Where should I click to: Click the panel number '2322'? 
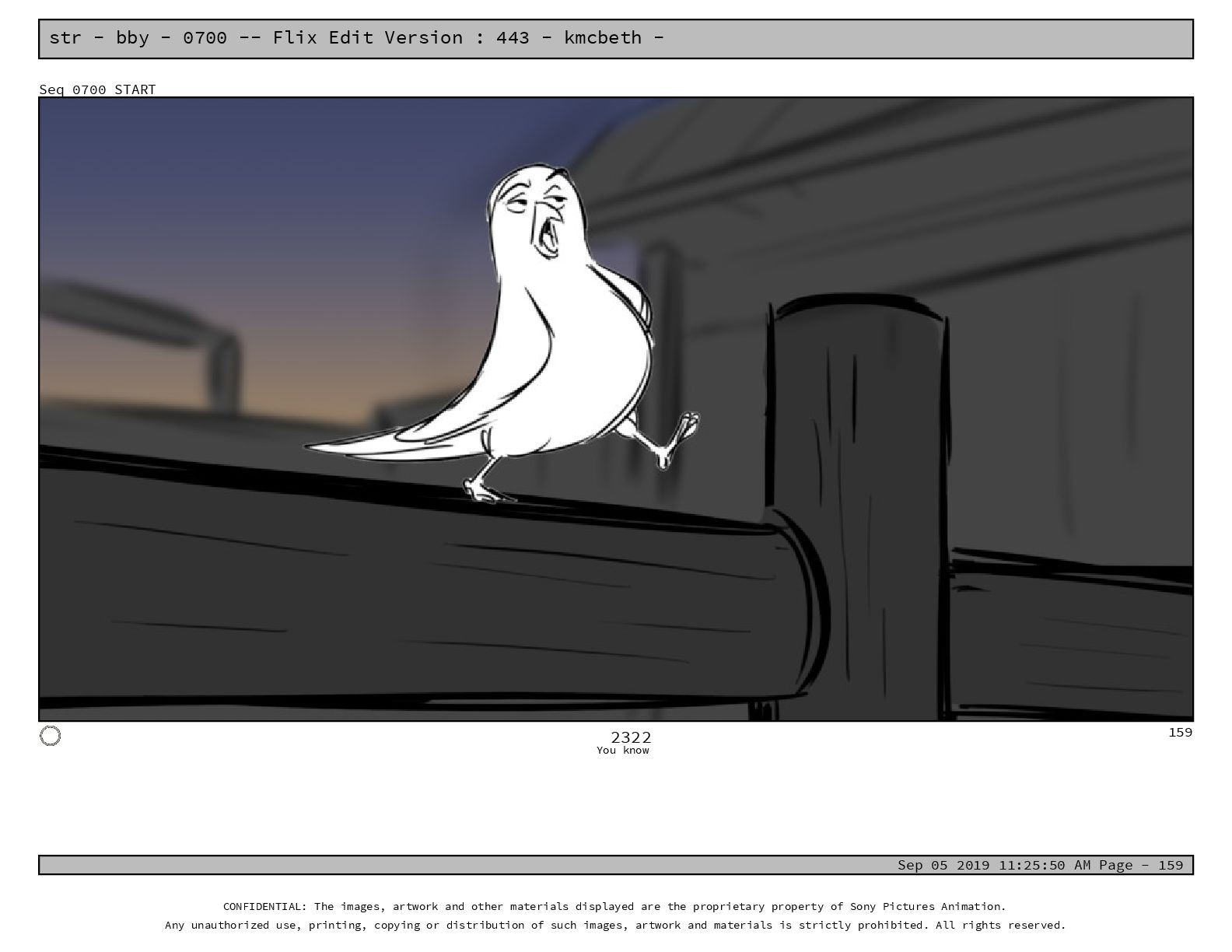631,737
